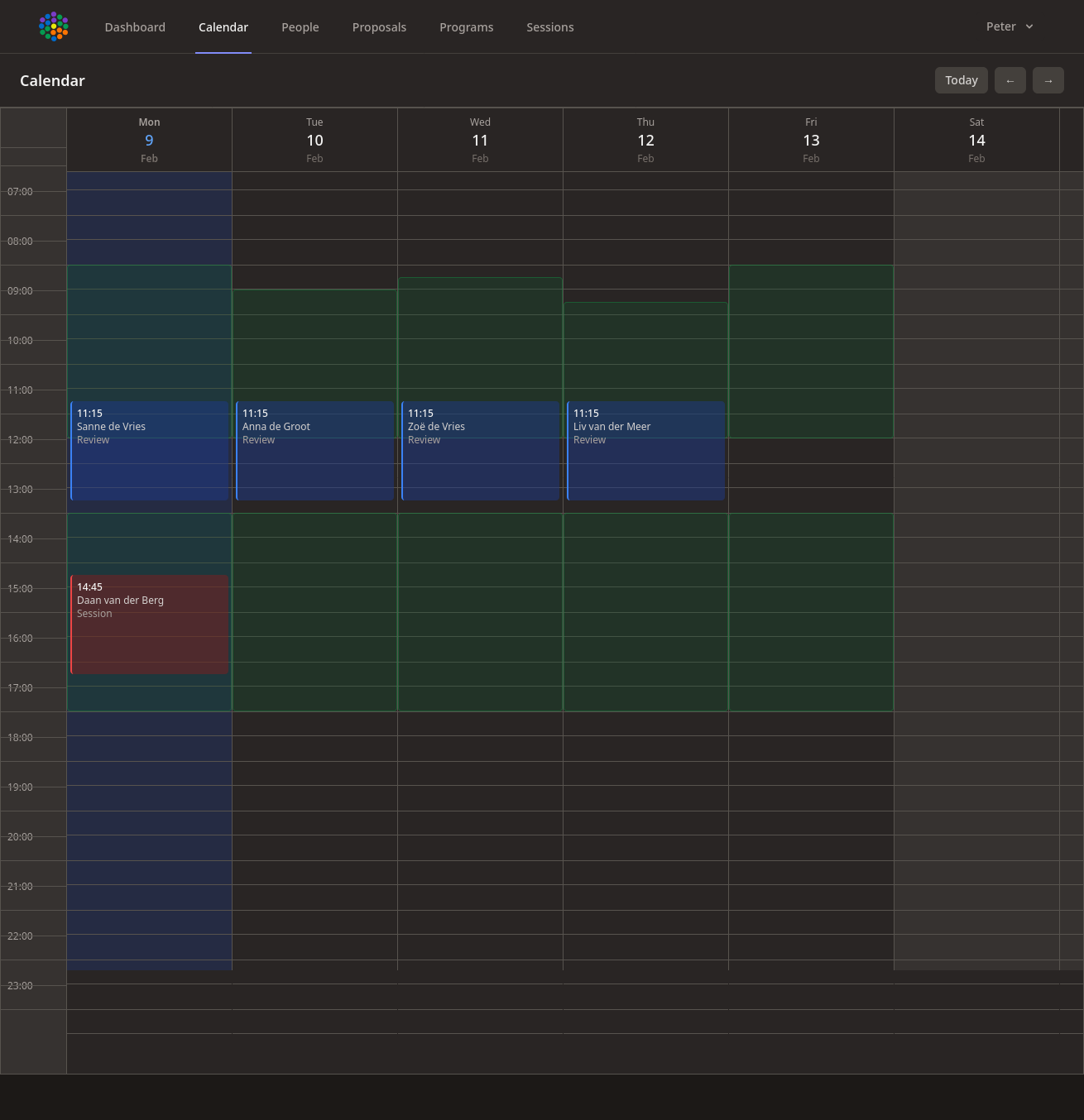The height and width of the screenshot is (1120, 1084).
Task: Select Friday February 13 header
Action: click(811, 139)
